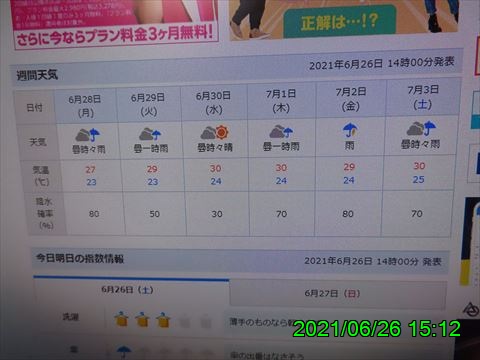
Task: Click the 週間天気 section heading
Action: 37,75
